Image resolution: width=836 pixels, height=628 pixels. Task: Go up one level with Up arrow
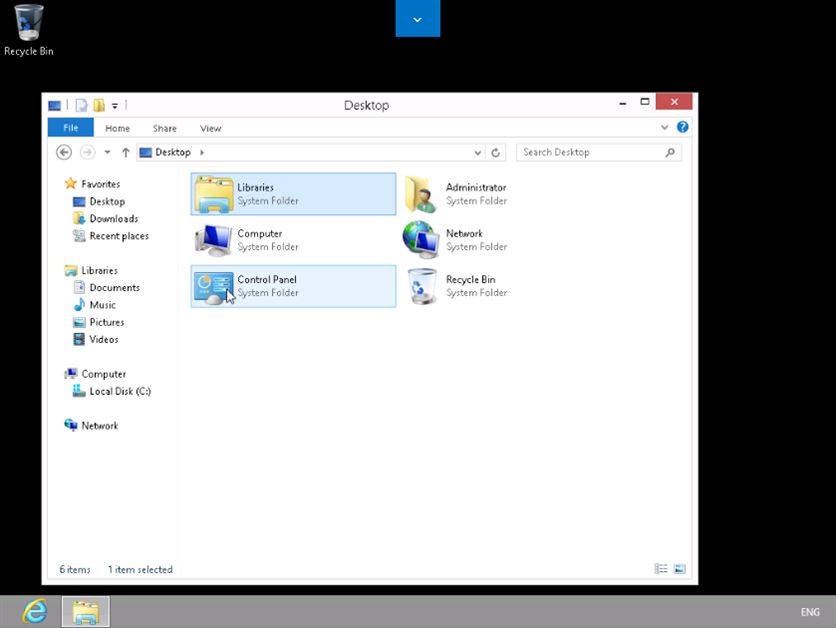(126, 152)
